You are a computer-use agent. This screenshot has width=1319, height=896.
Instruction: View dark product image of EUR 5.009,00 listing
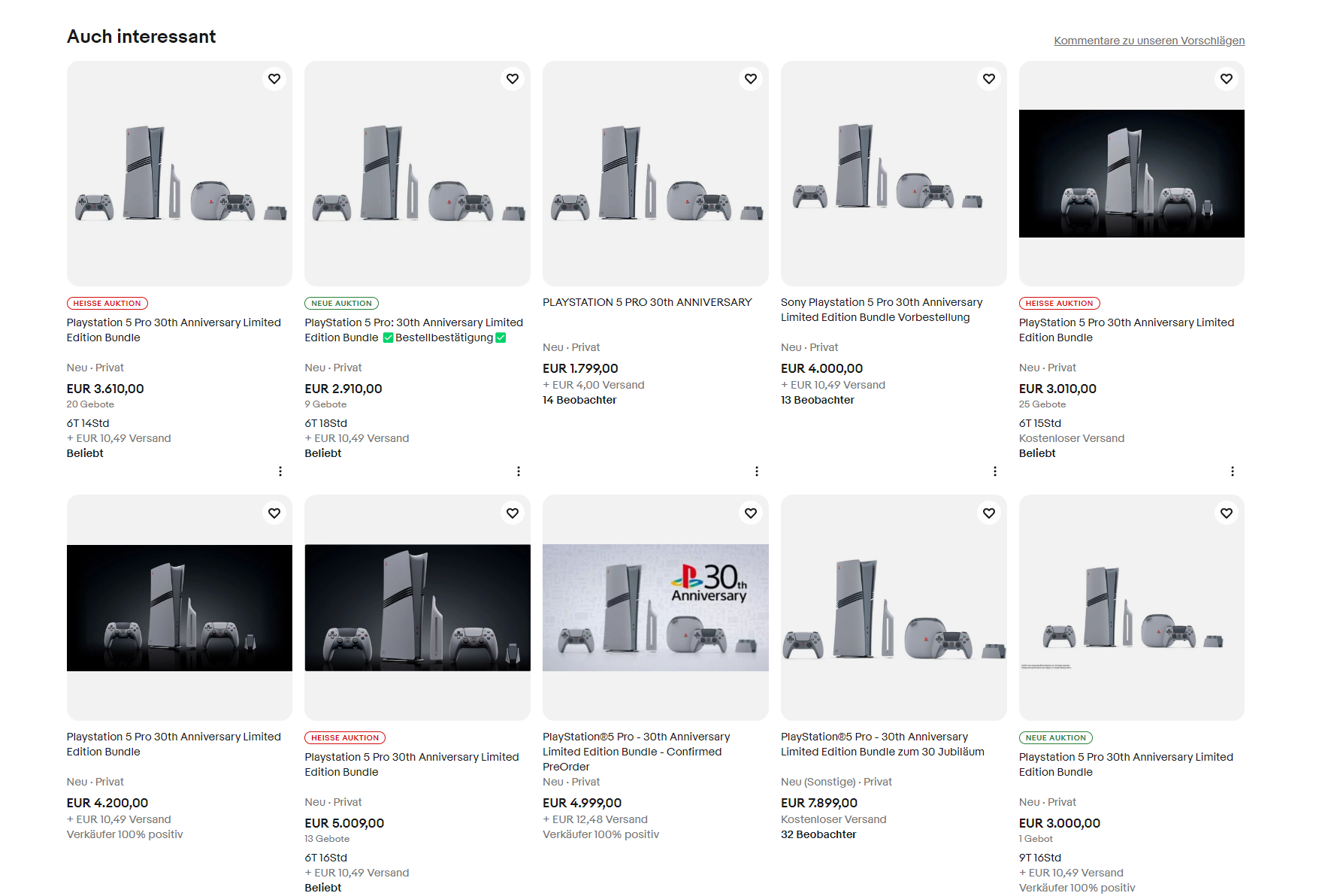418,608
